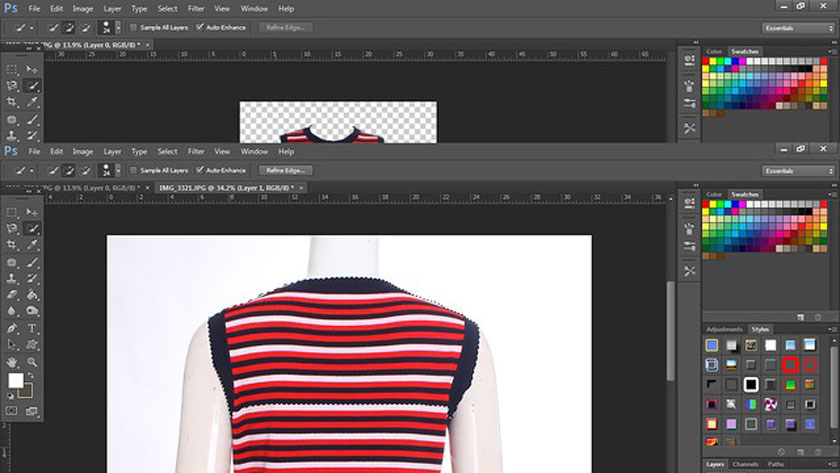Select the Paint Bucket tool
The height and width of the screenshot is (473, 840).
coord(32,295)
